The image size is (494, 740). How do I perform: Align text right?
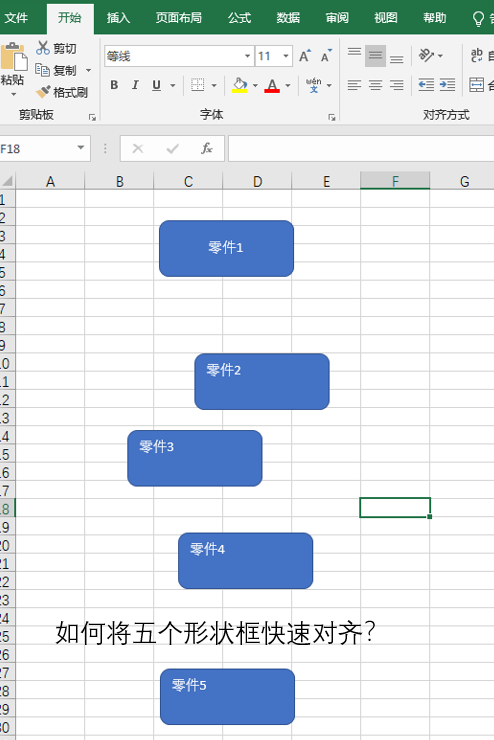coord(396,85)
